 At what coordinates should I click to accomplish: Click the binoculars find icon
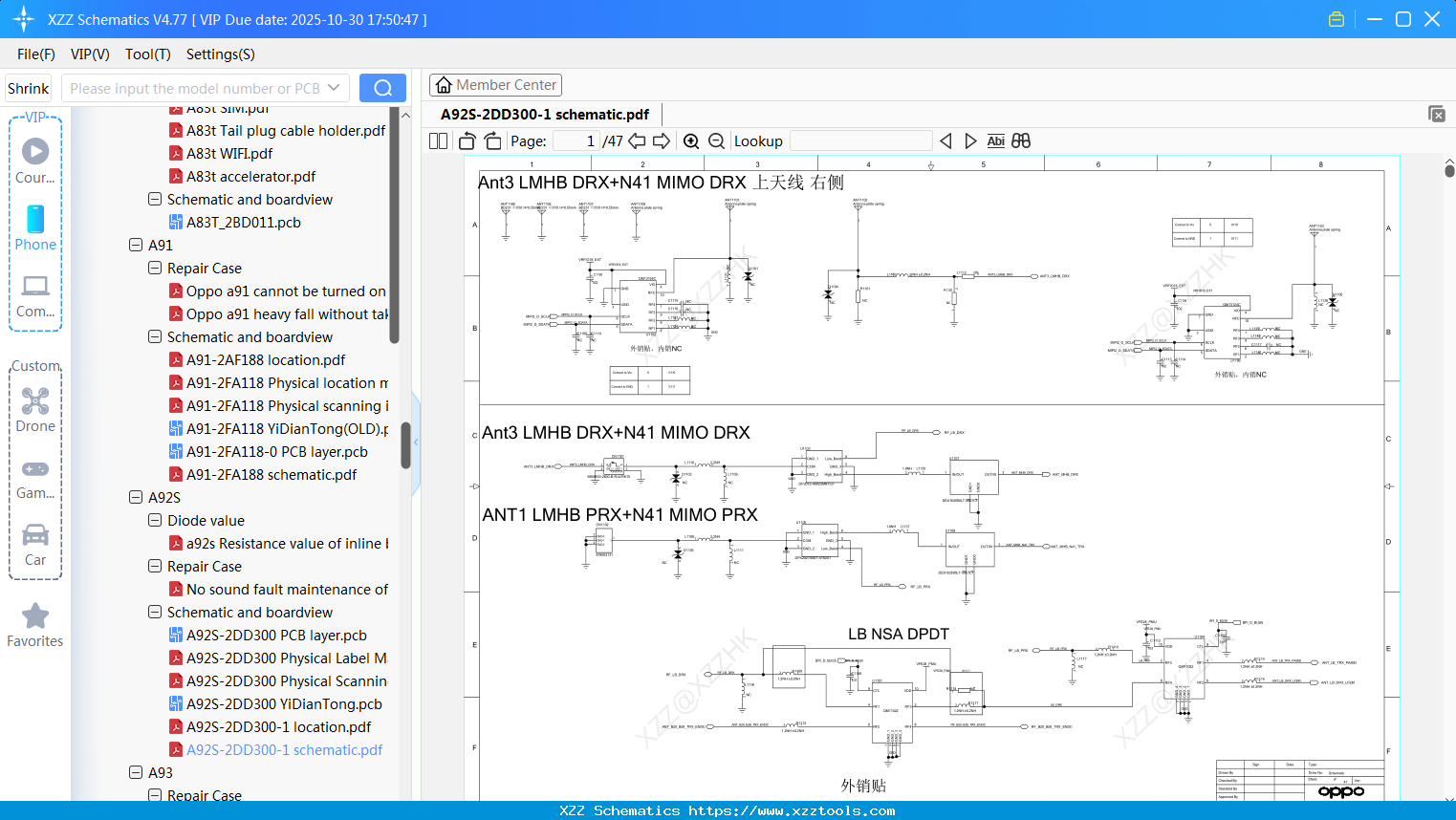click(1021, 141)
